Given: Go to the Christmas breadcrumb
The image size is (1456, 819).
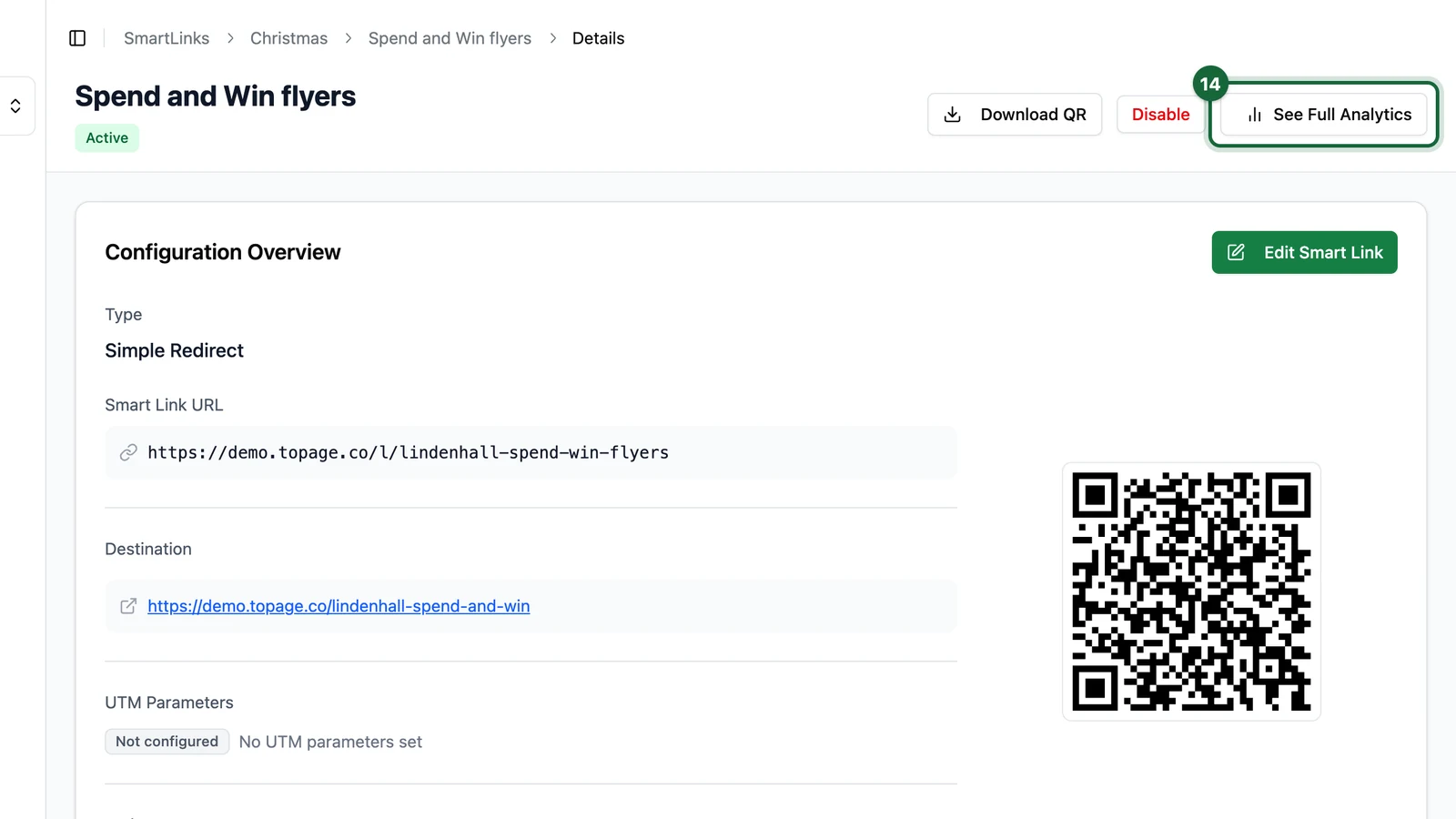Looking at the screenshot, I should 288,38.
